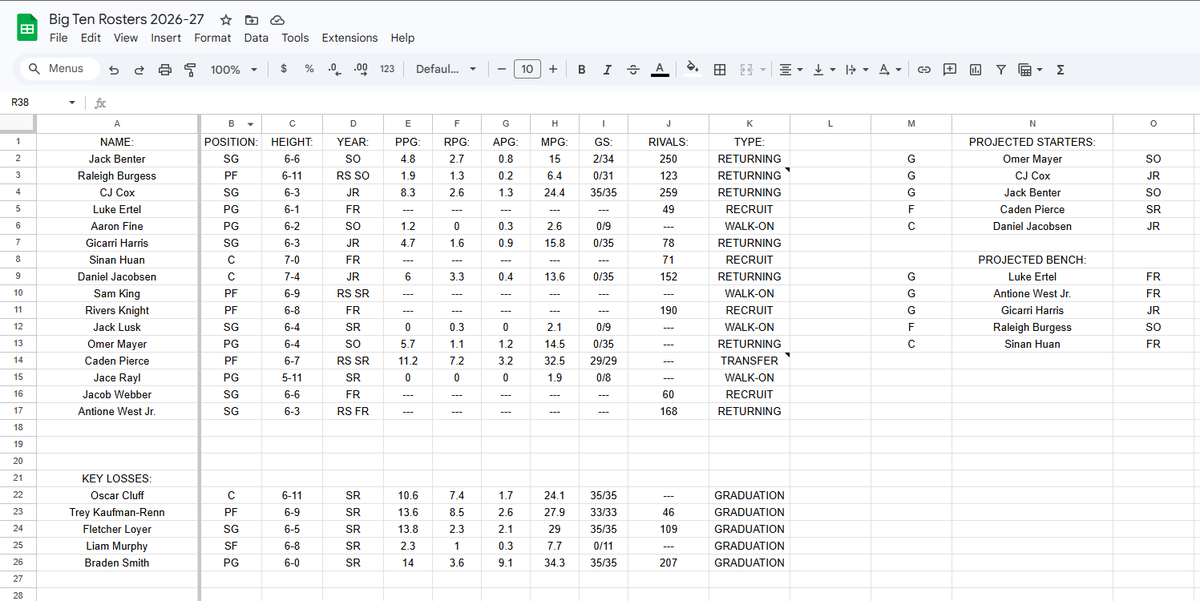Click the Google Sheets home icon

[x=26, y=28]
